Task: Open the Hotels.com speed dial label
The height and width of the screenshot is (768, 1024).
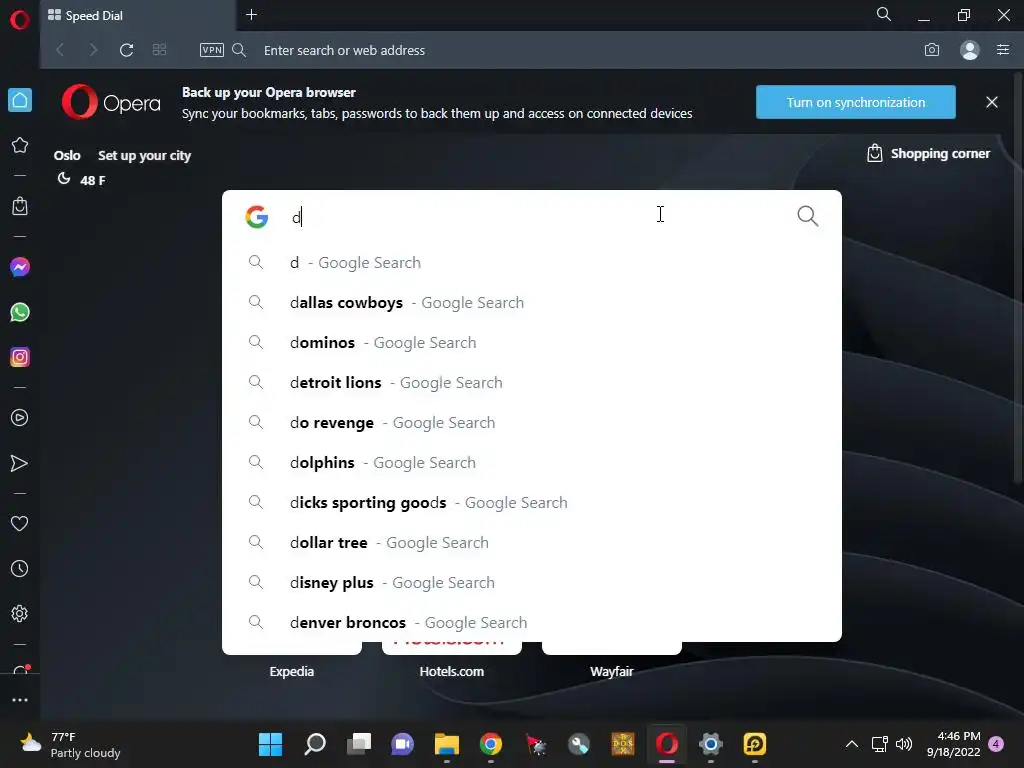Action: pyautogui.click(x=451, y=671)
